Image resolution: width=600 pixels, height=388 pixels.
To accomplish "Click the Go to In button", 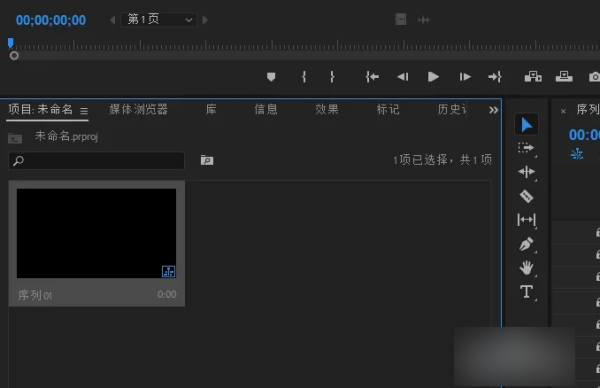I will click(372, 77).
